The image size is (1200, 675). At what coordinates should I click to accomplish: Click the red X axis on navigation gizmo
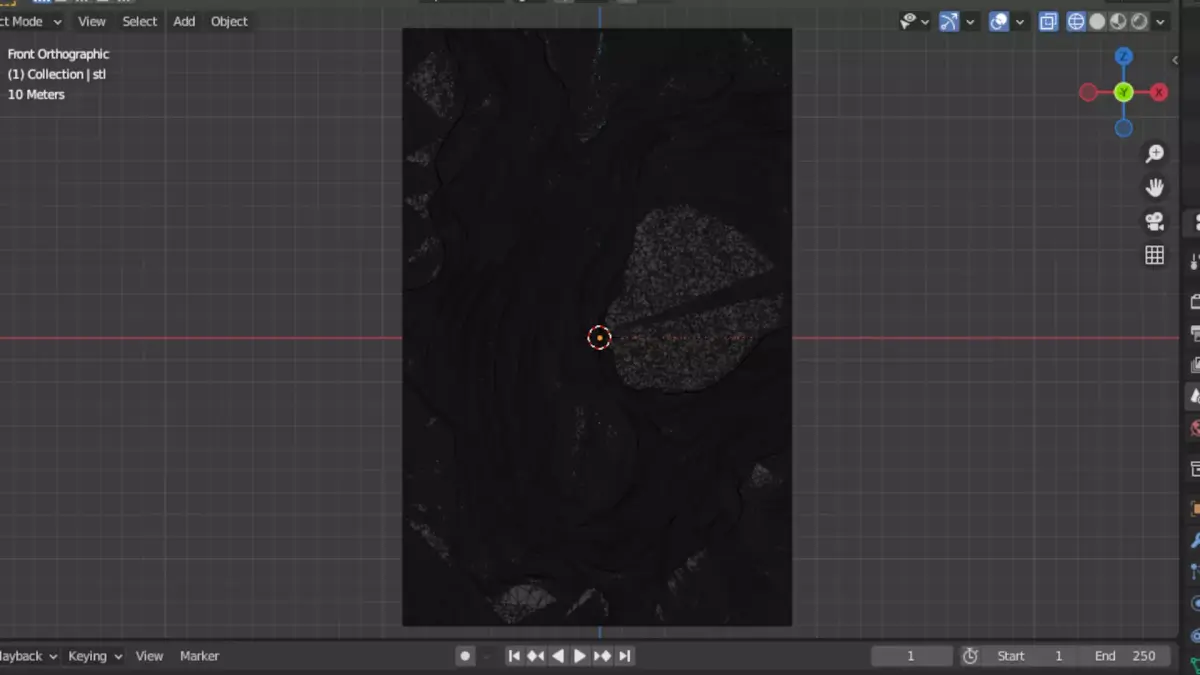point(1159,92)
